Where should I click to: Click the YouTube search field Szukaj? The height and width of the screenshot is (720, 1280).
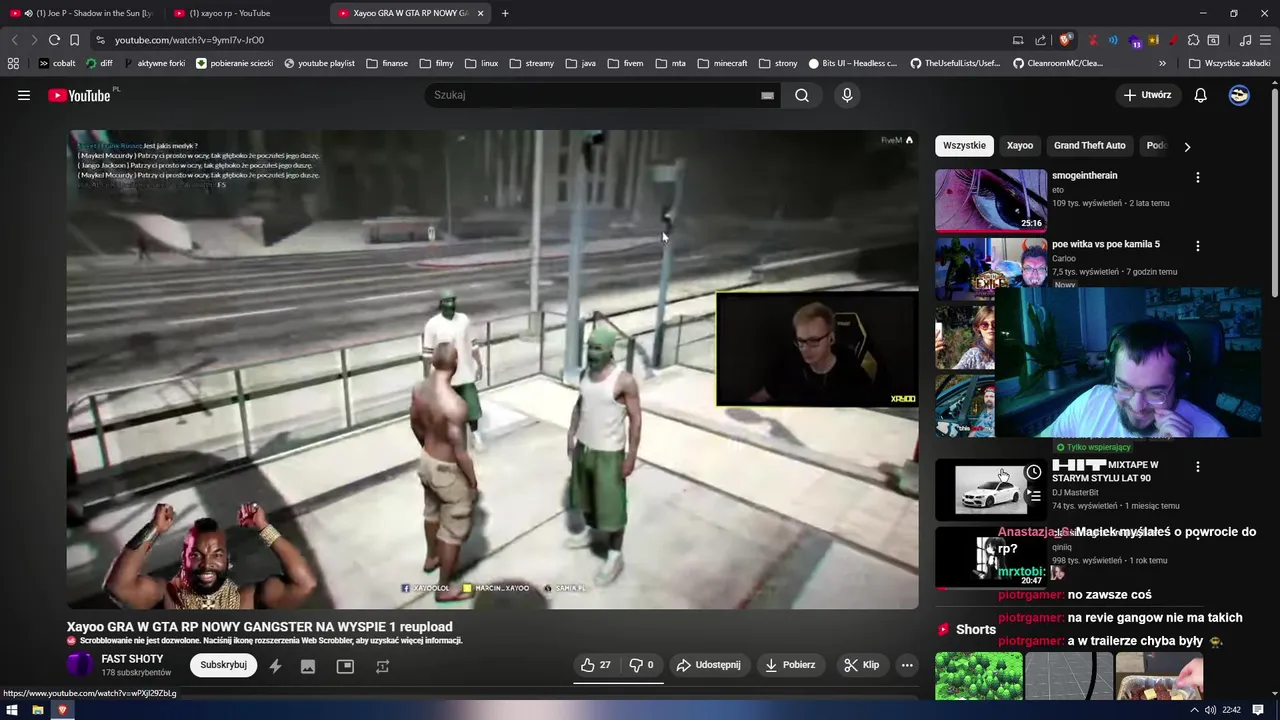pos(595,95)
